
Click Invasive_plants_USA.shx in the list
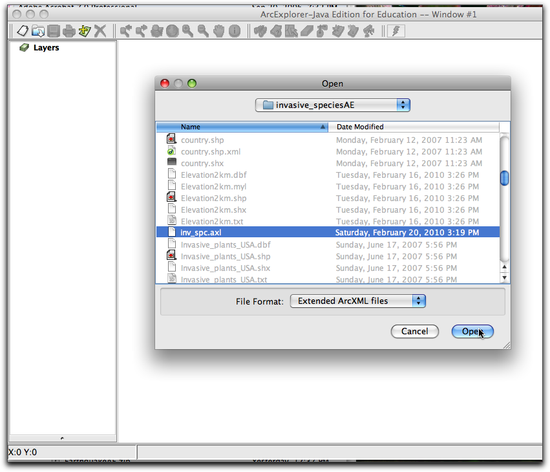coord(226,268)
